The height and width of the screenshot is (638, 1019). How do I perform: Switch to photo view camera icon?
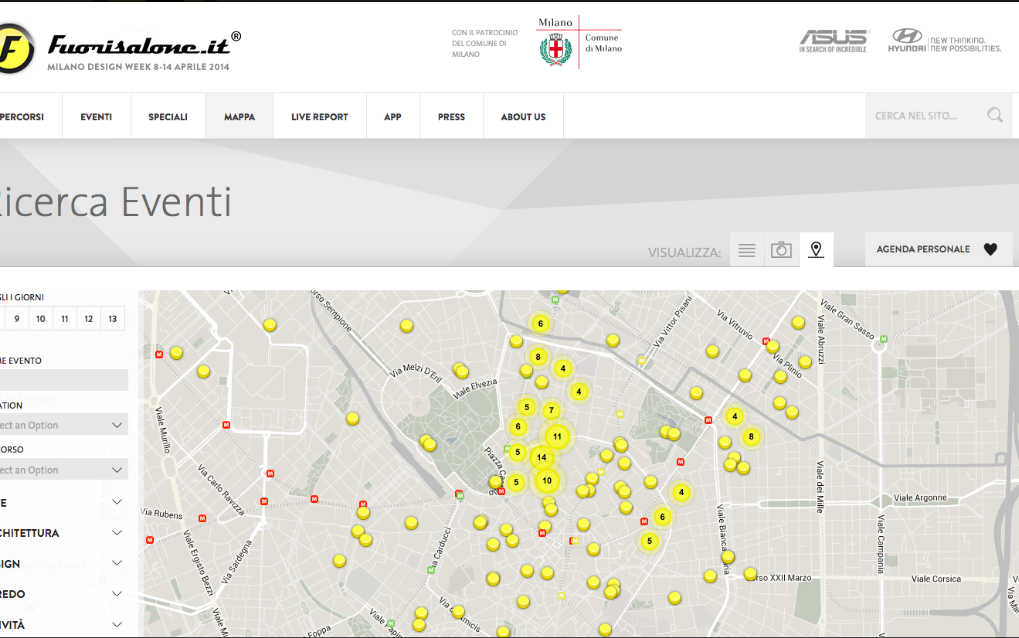pos(782,250)
